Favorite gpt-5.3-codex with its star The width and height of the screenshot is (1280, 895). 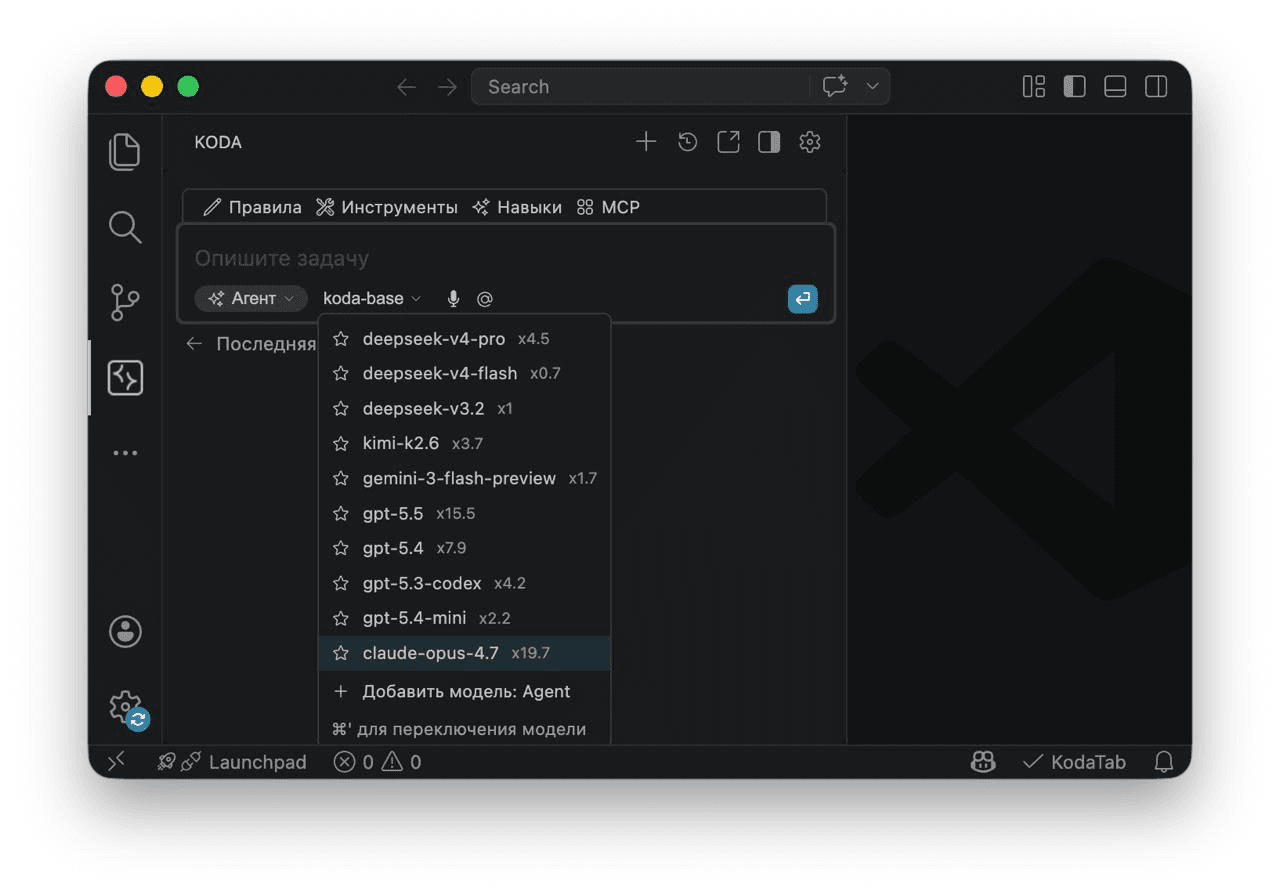[x=341, y=583]
